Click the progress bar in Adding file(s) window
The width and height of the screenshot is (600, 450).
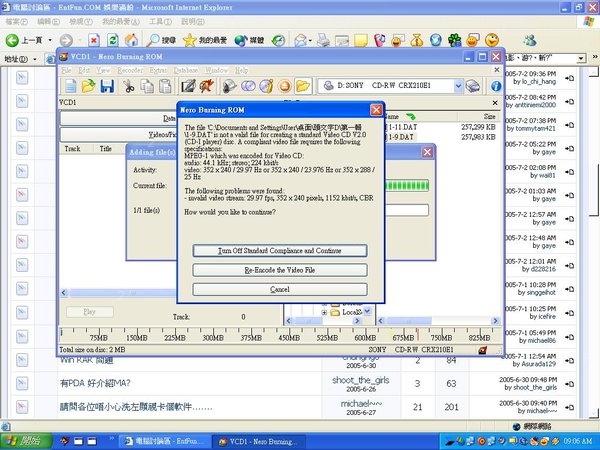407,186
